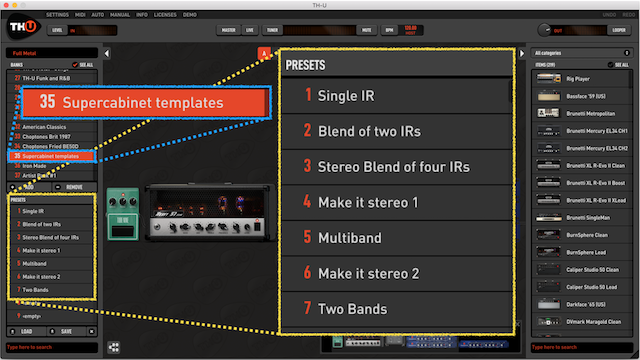Select the Rig Player component thumbnail

549,78
